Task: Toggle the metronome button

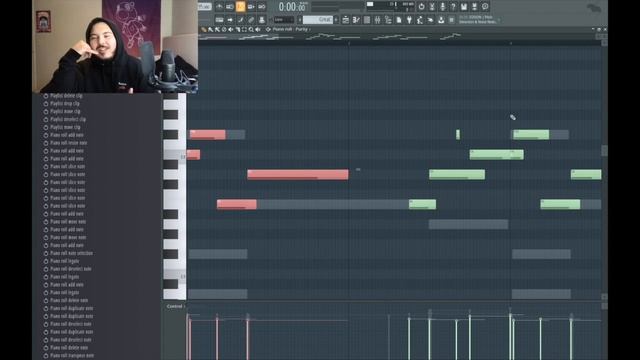Action: (x=219, y=7)
